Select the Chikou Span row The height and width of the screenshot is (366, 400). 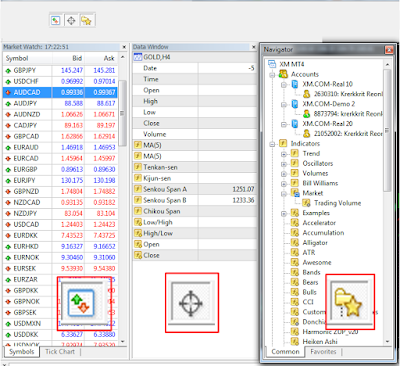click(194, 211)
